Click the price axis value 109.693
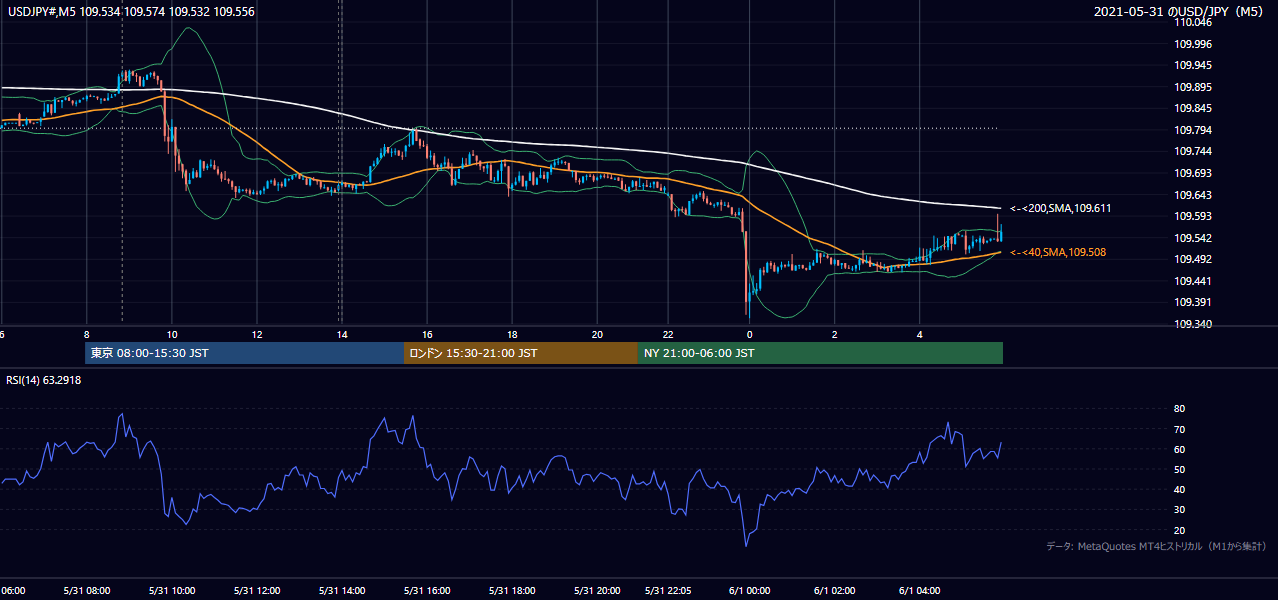This screenshot has height=600, width=1278. [x=1195, y=173]
